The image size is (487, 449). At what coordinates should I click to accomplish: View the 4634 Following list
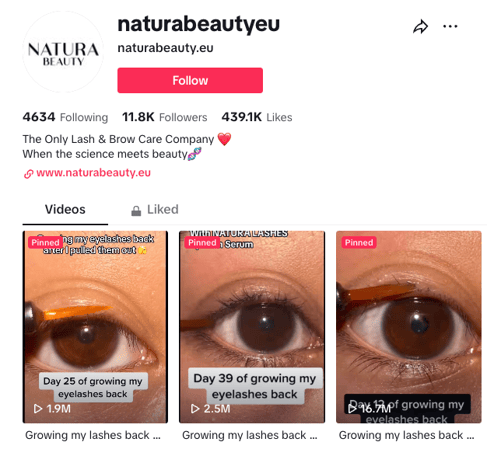coord(65,117)
